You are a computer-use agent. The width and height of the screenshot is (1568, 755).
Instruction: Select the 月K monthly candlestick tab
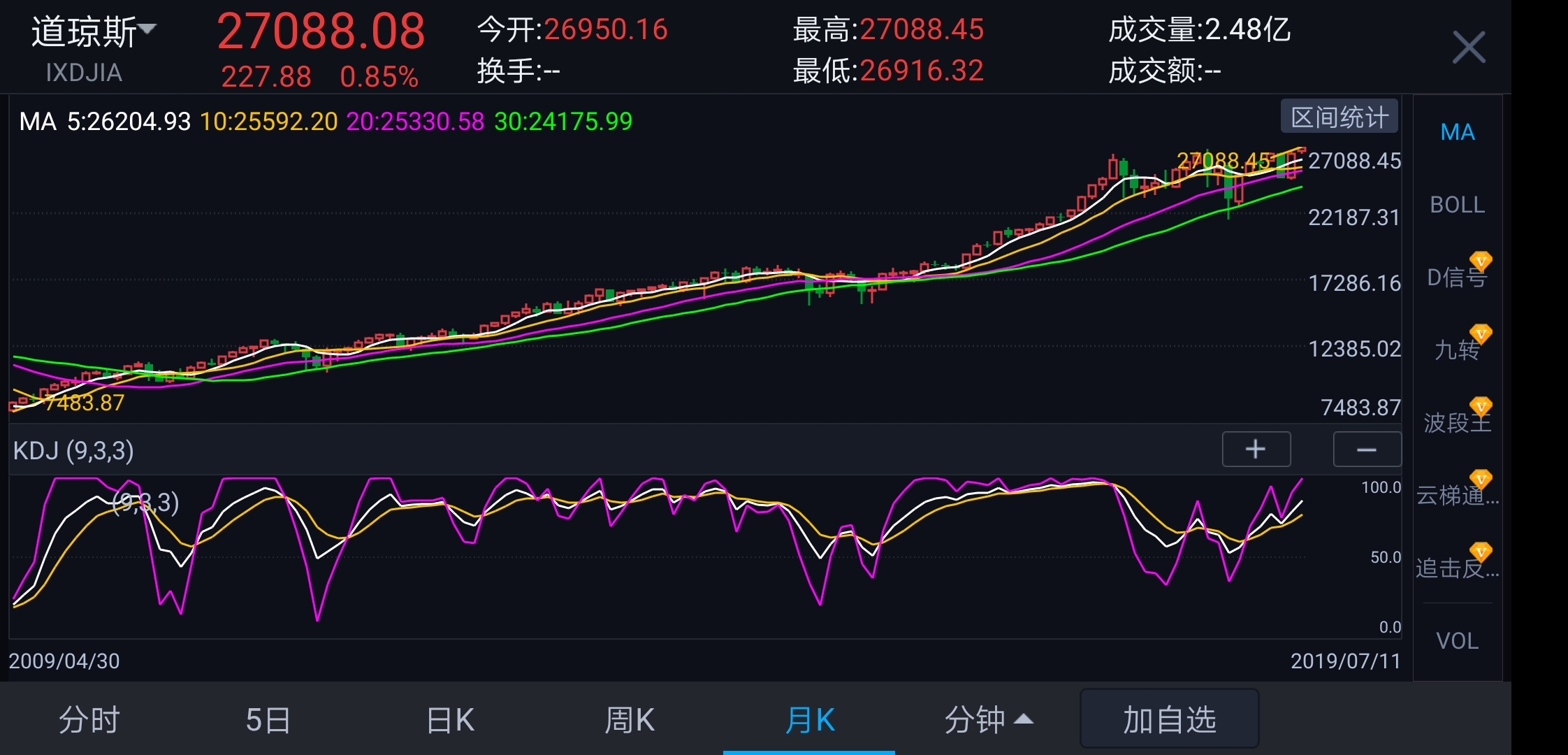(x=809, y=719)
